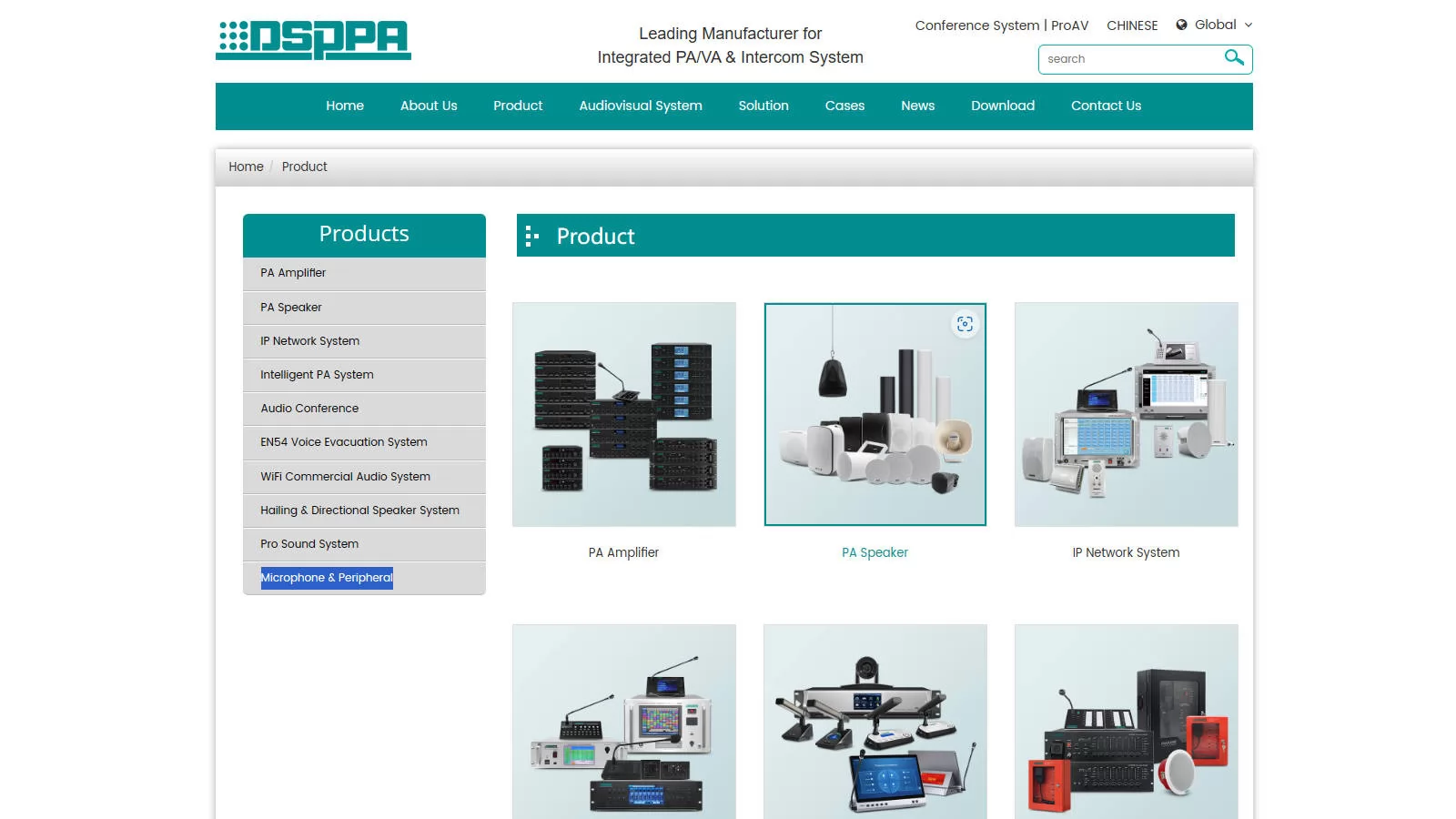This screenshot has width=1456, height=819.
Task: Click the DSPPA logo
Action: pos(313,40)
